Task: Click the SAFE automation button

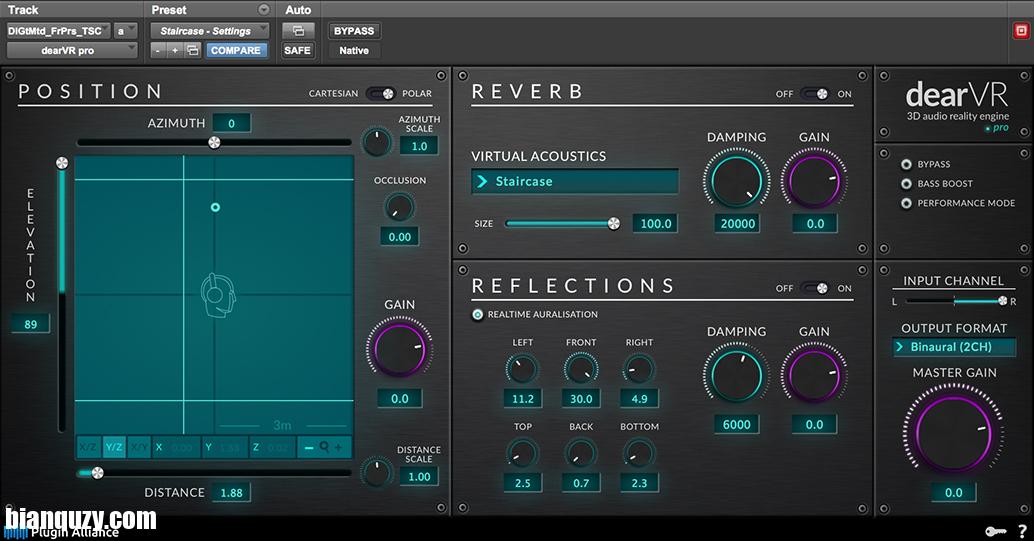Action: 297,50
